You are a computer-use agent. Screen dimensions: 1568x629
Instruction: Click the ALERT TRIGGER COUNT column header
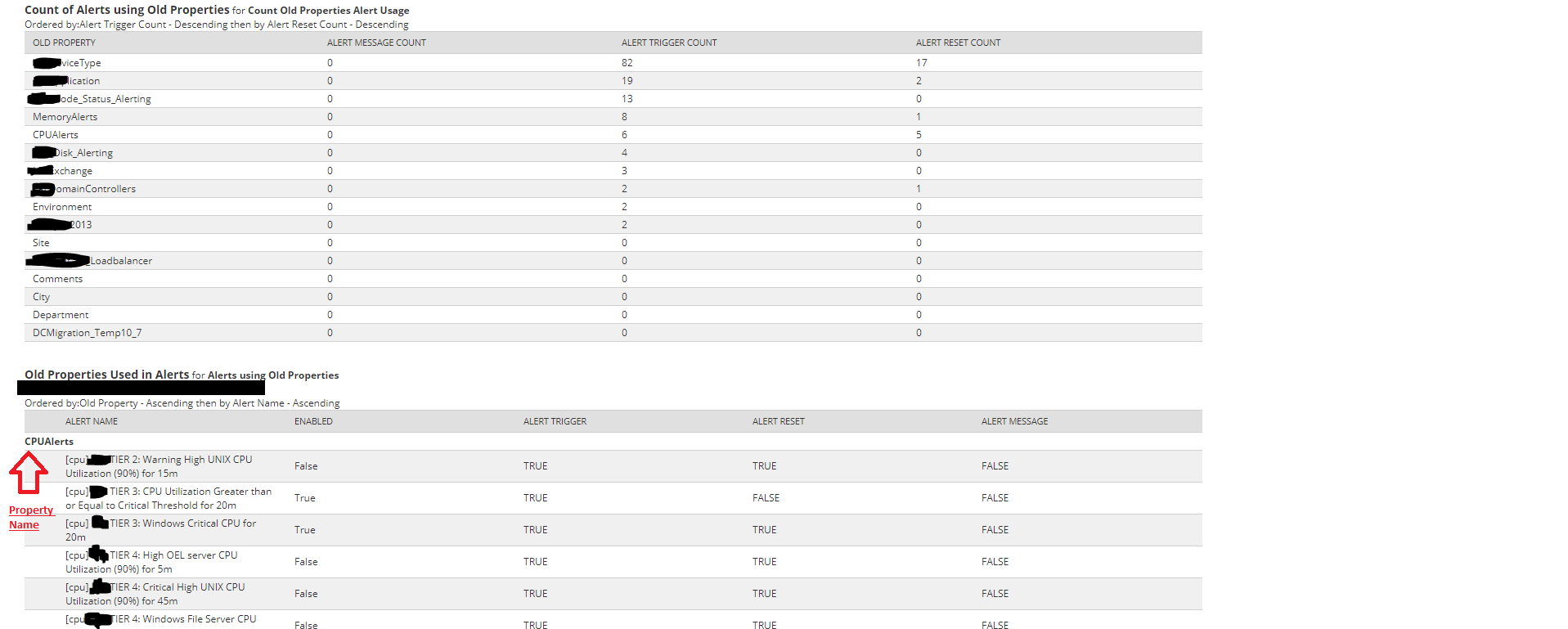tap(669, 43)
